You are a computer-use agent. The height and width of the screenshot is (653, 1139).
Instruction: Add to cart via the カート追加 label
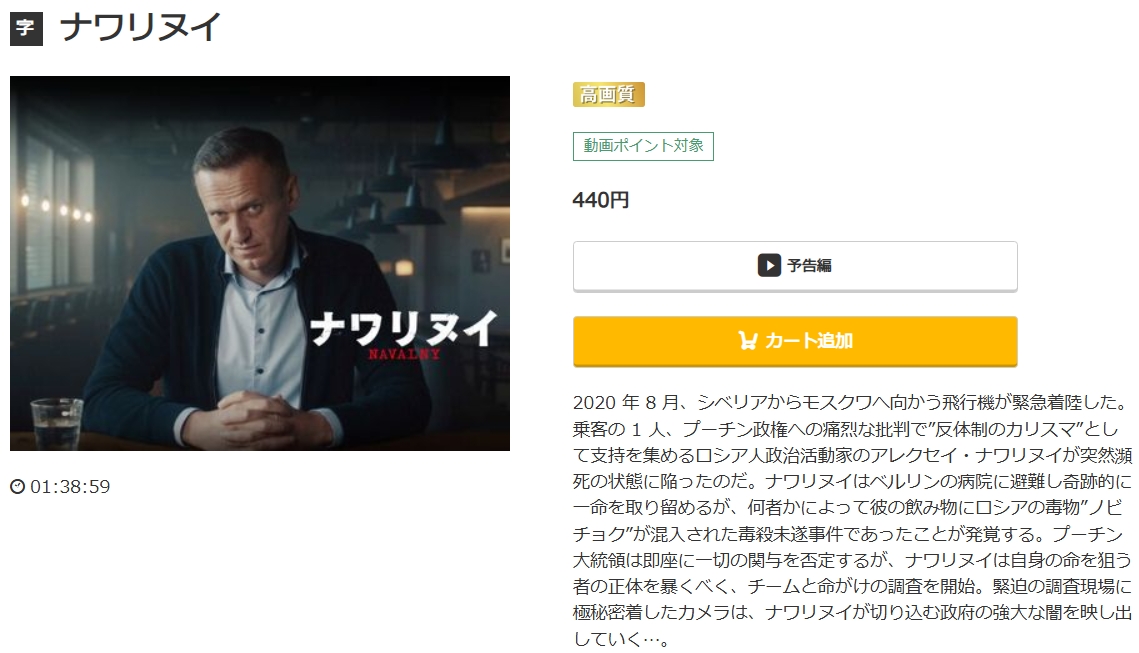tap(808, 340)
